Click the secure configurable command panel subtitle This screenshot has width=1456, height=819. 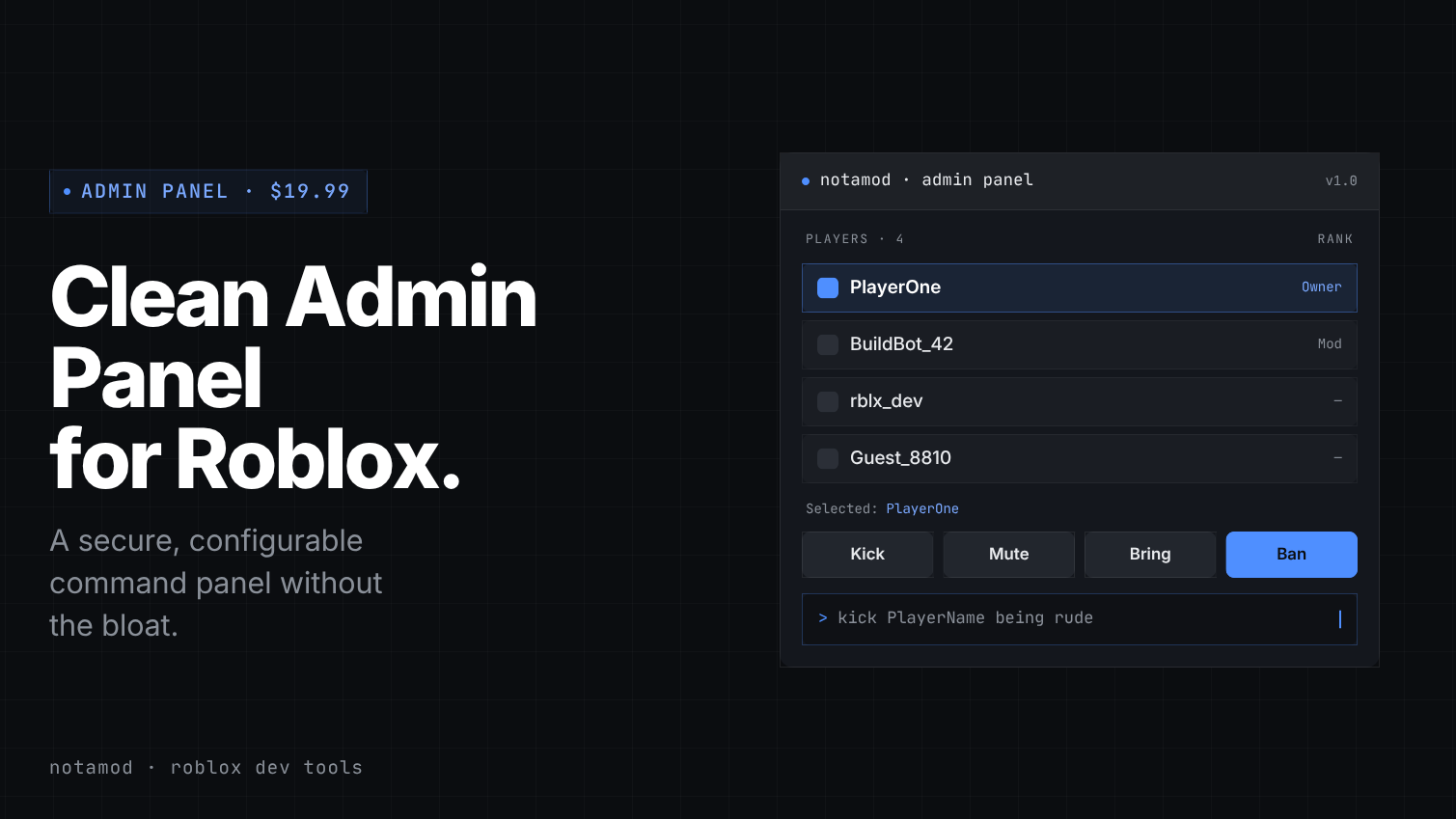pyautogui.click(x=216, y=583)
